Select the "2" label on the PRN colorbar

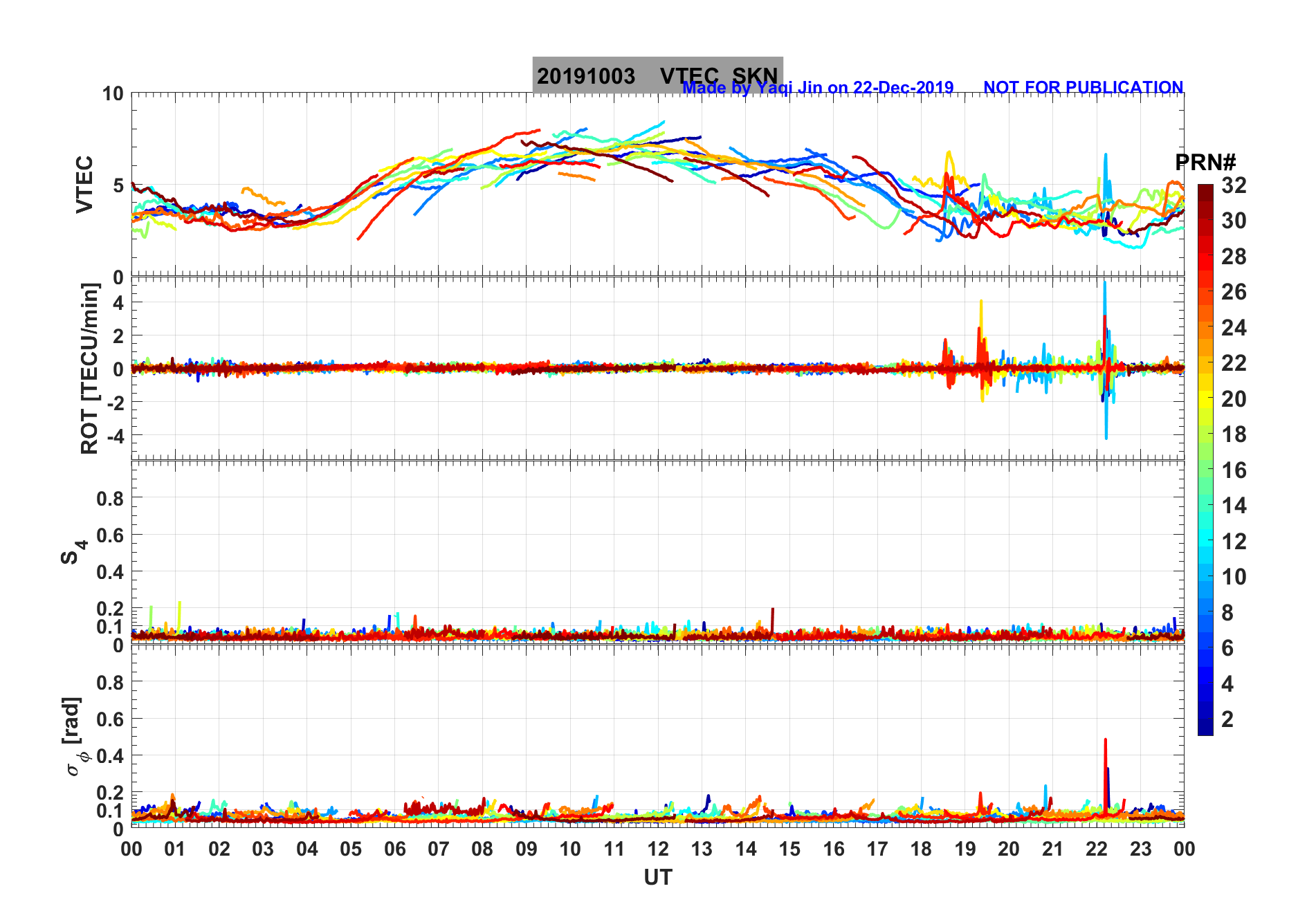tap(1227, 719)
